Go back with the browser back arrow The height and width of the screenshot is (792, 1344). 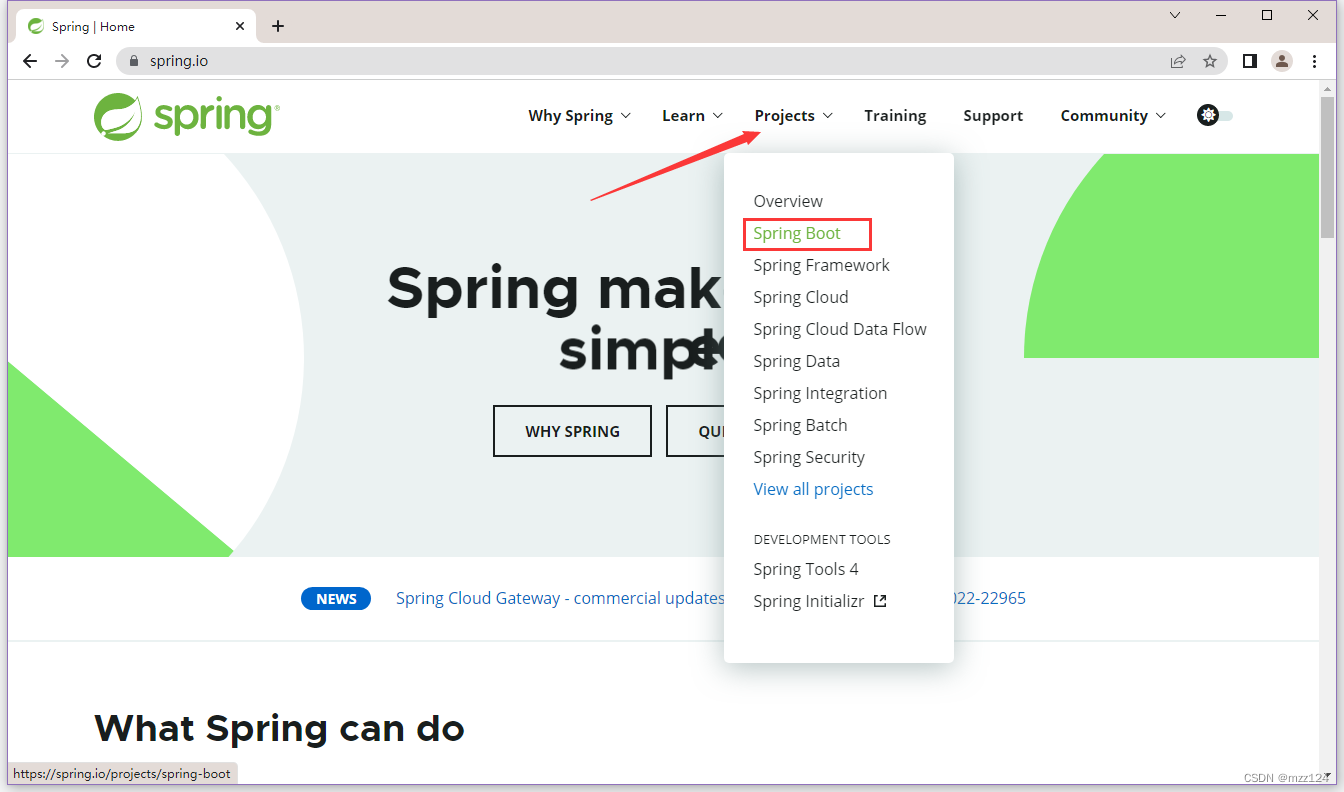[30, 61]
